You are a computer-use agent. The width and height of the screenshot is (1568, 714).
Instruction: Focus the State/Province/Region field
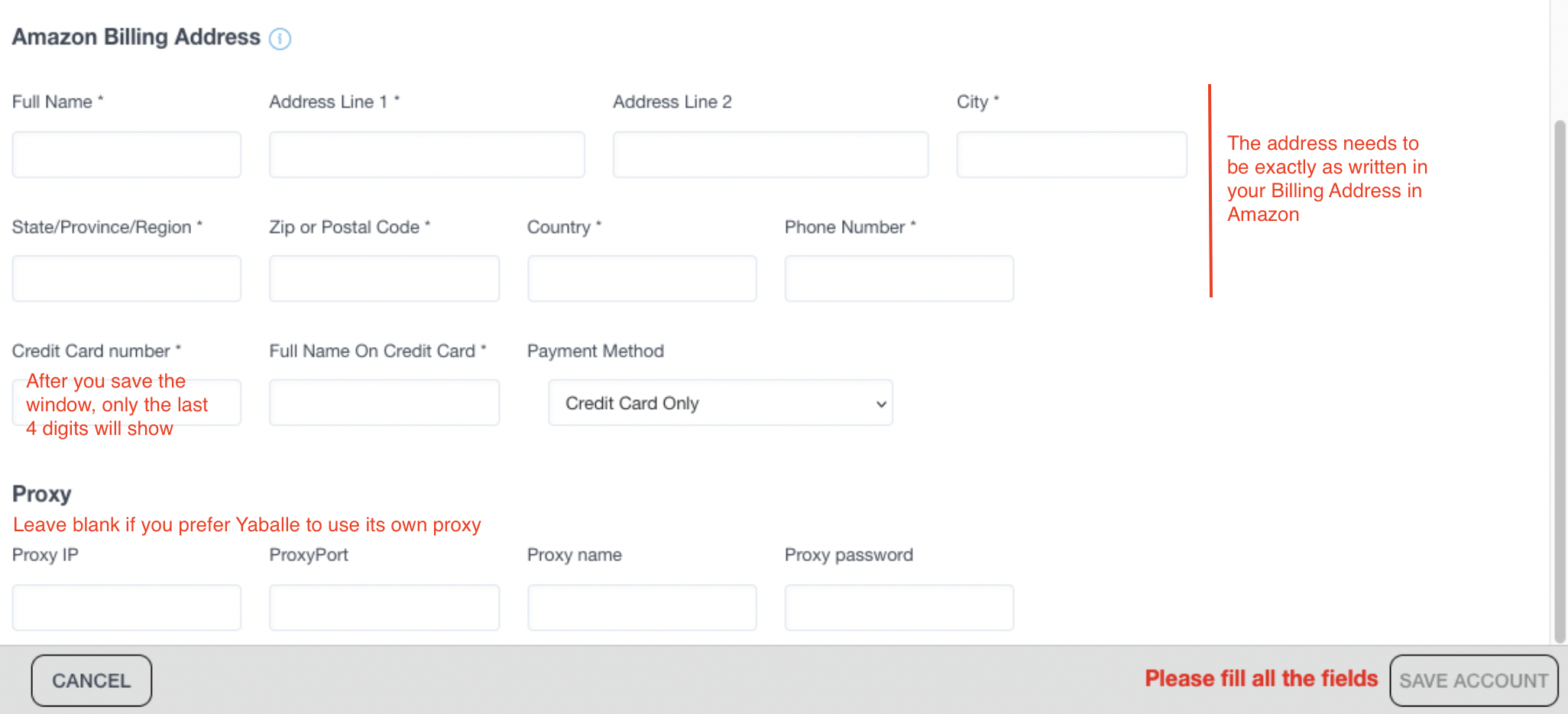127,278
